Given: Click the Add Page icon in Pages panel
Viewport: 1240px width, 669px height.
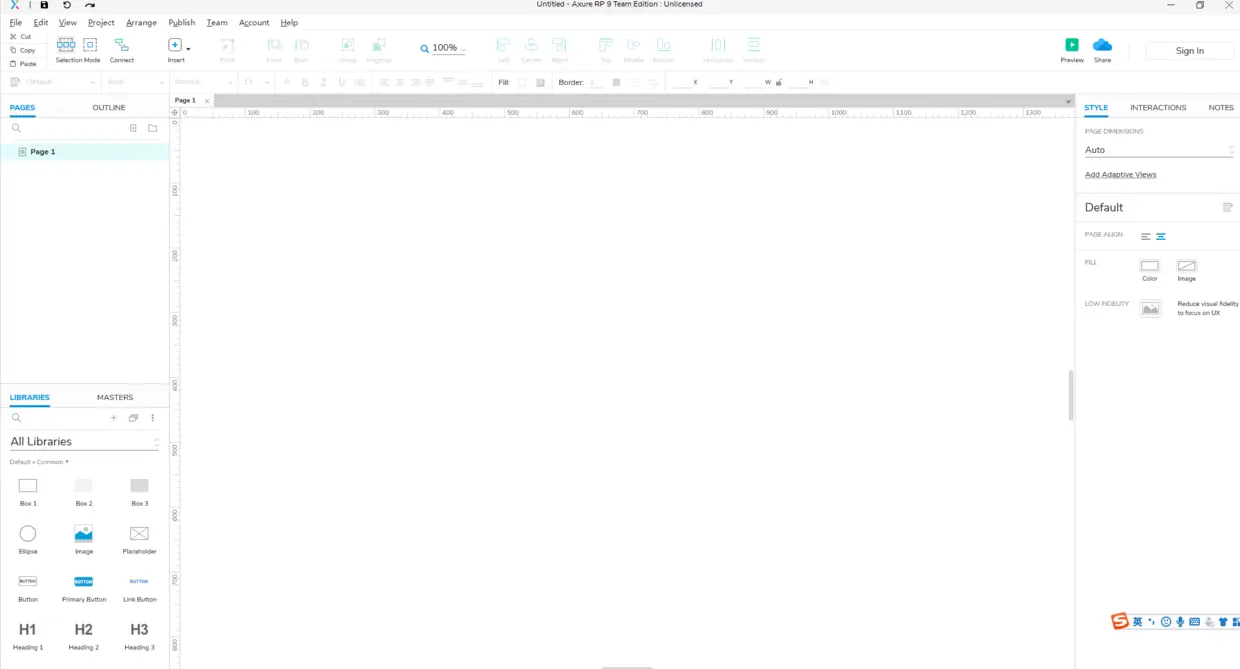Looking at the screenshot, I should coord(133,128).
